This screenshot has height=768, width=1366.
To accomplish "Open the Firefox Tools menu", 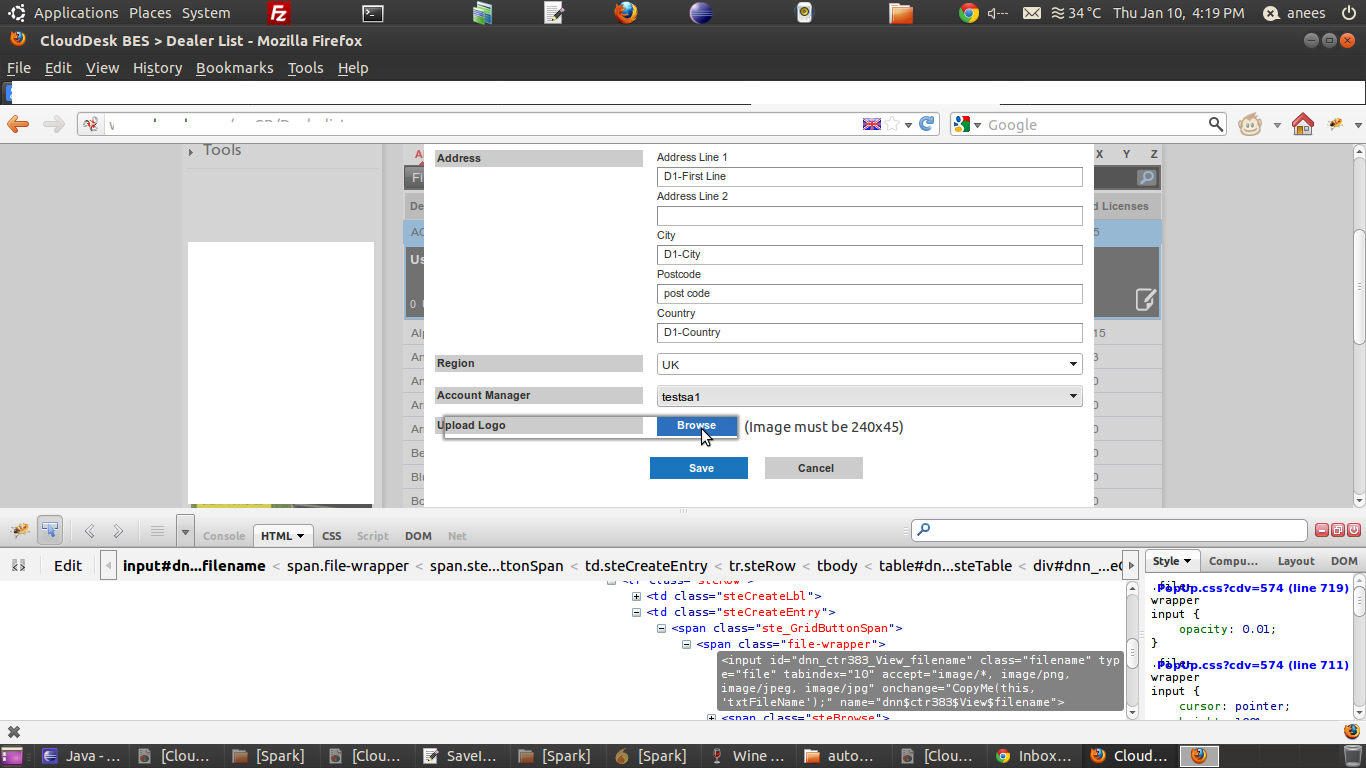I will pos(305,68).
